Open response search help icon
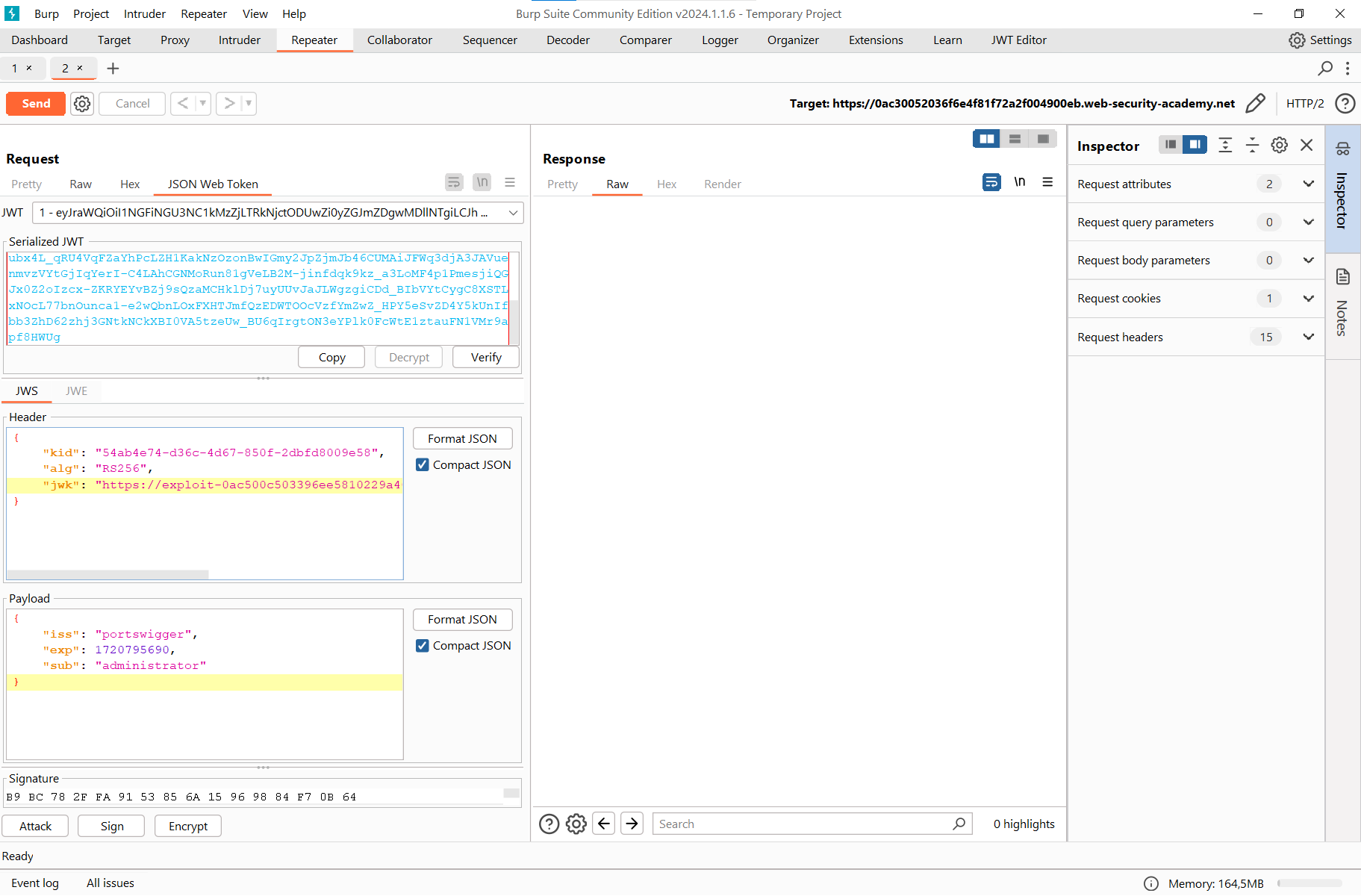 click(x=549, y=824)
